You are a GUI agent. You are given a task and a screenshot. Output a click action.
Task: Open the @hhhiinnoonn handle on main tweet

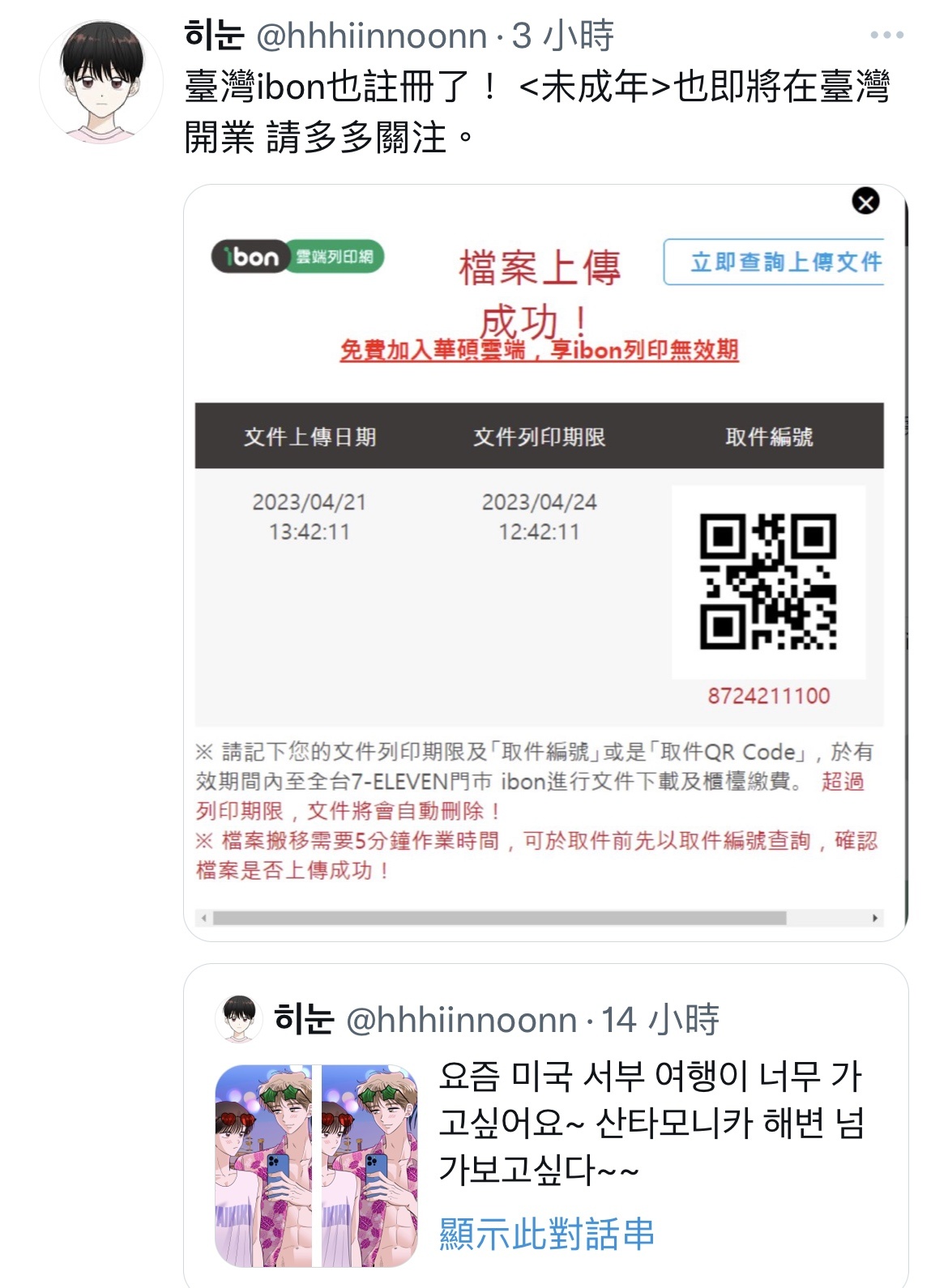pos(372,36)
